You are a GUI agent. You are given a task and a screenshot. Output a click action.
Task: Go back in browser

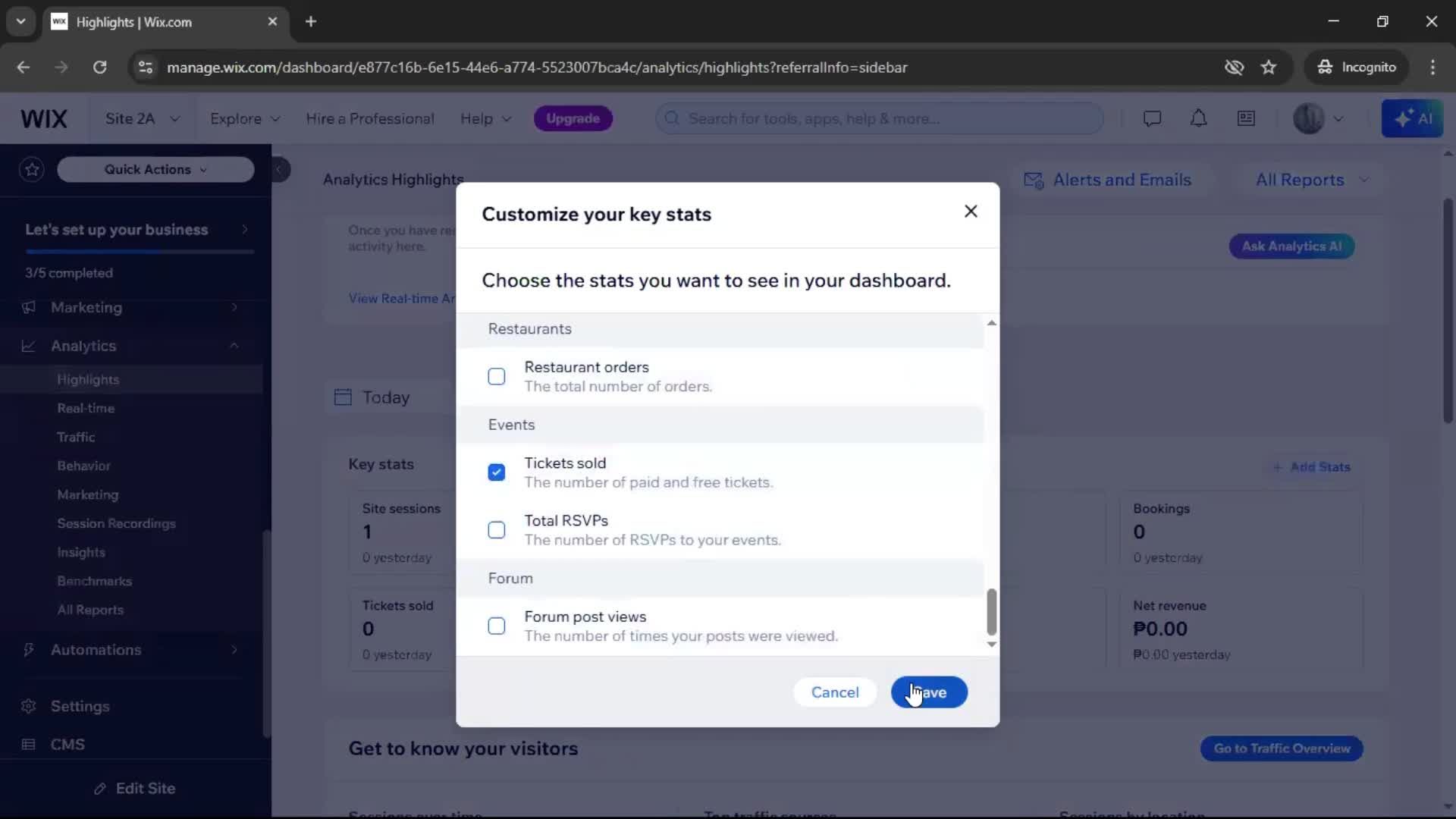click(24, 67)
